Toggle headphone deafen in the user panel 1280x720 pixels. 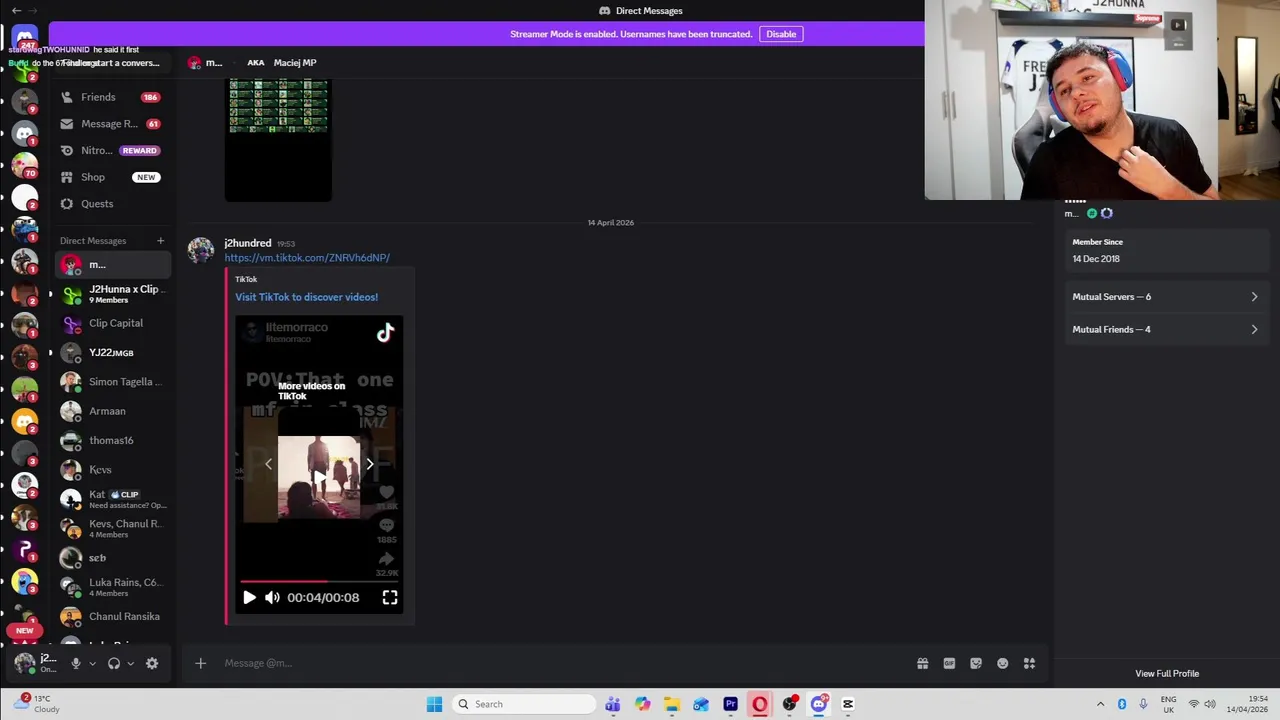click(x=114, y=663)
